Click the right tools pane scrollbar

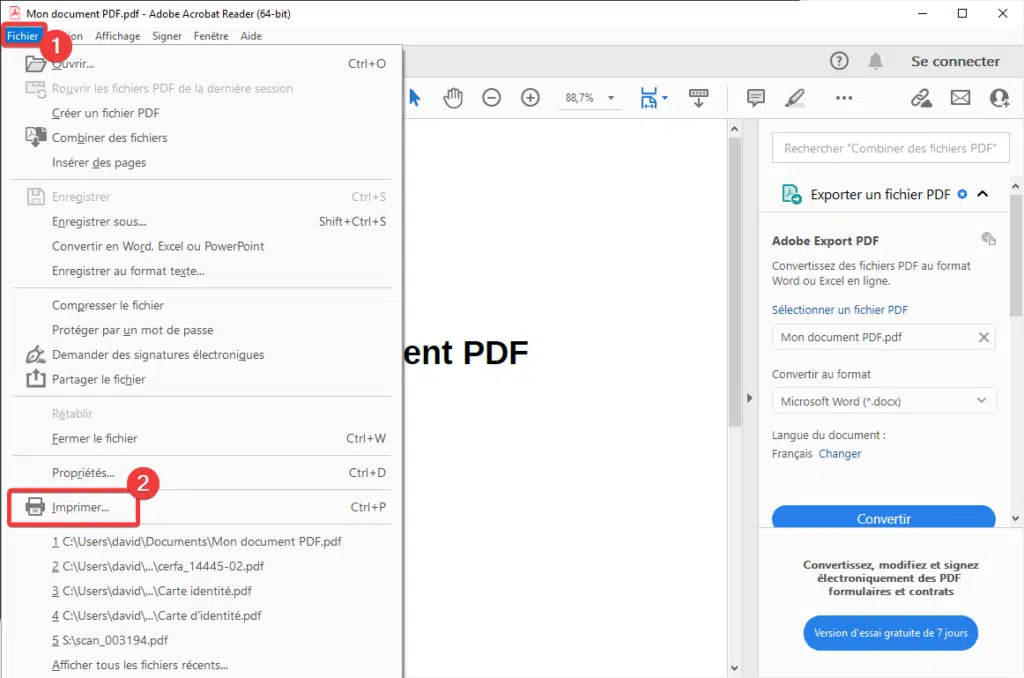[x=1015, y=255]
